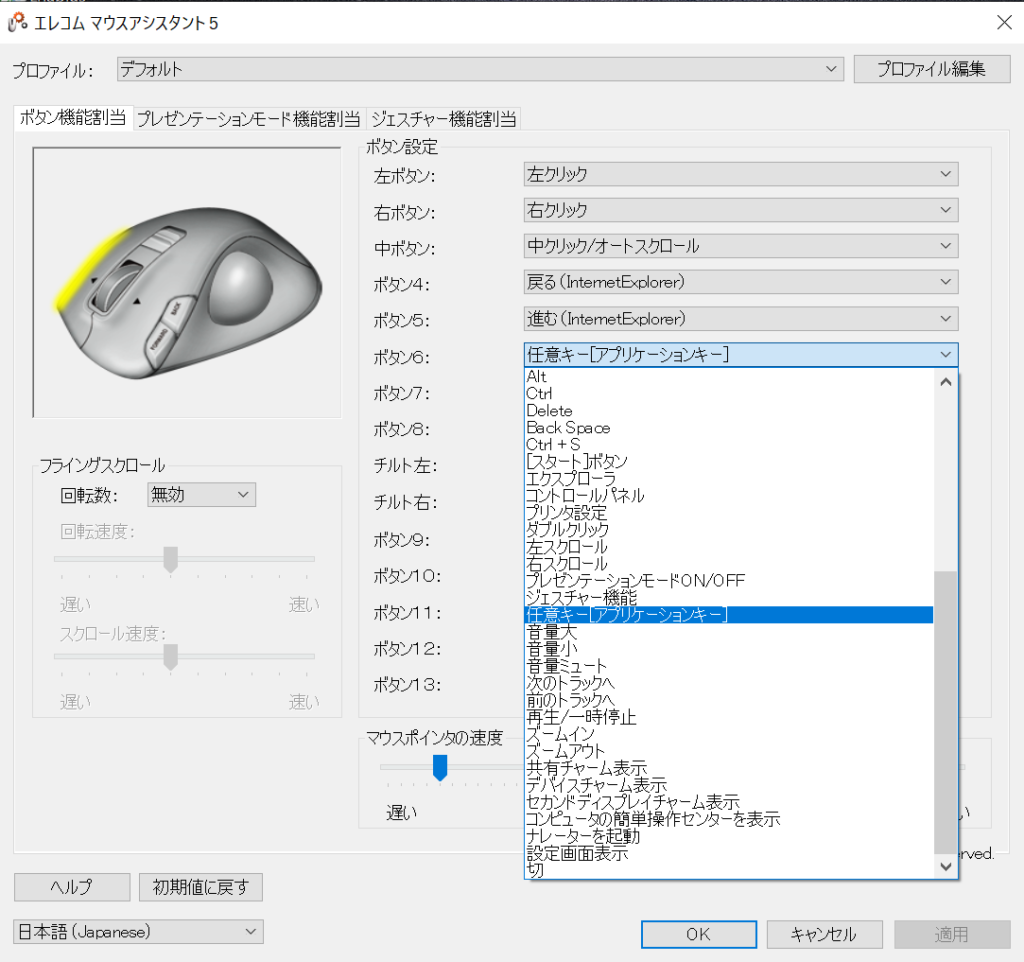This screenshot has height=962, width=1024.
Task: Click the エレコム マウスアシスタント app icon in title bar
Action: 17,22
